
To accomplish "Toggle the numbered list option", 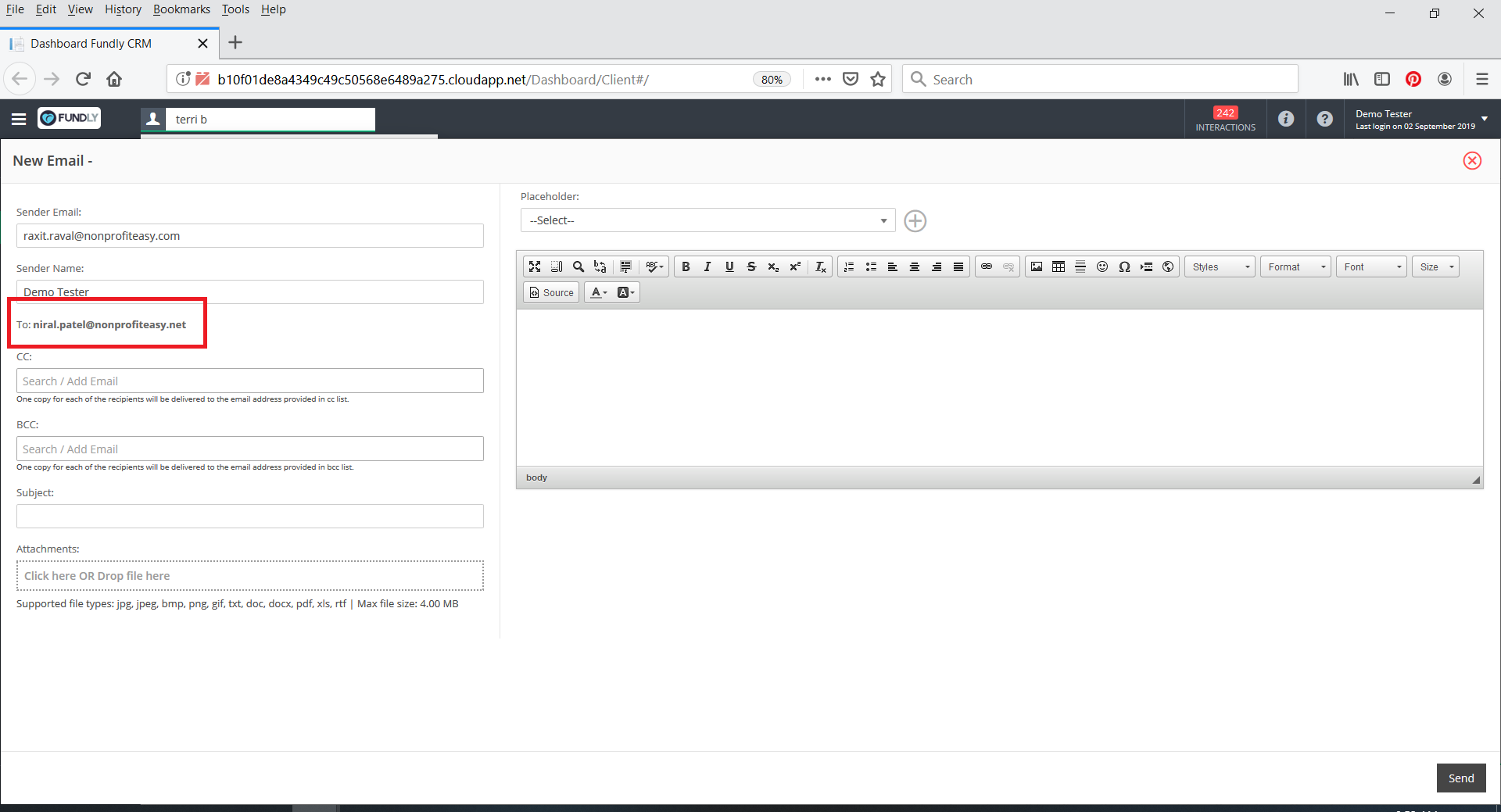I will pos(849,266).
